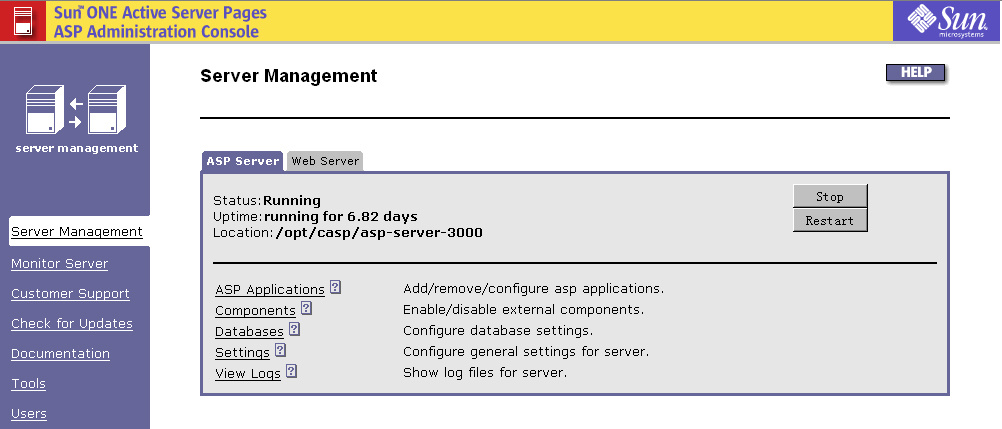Click the Sun Microsystems logo
Image resolution: width=1002 pixels, height=429 pixels.
click(946, 20)
